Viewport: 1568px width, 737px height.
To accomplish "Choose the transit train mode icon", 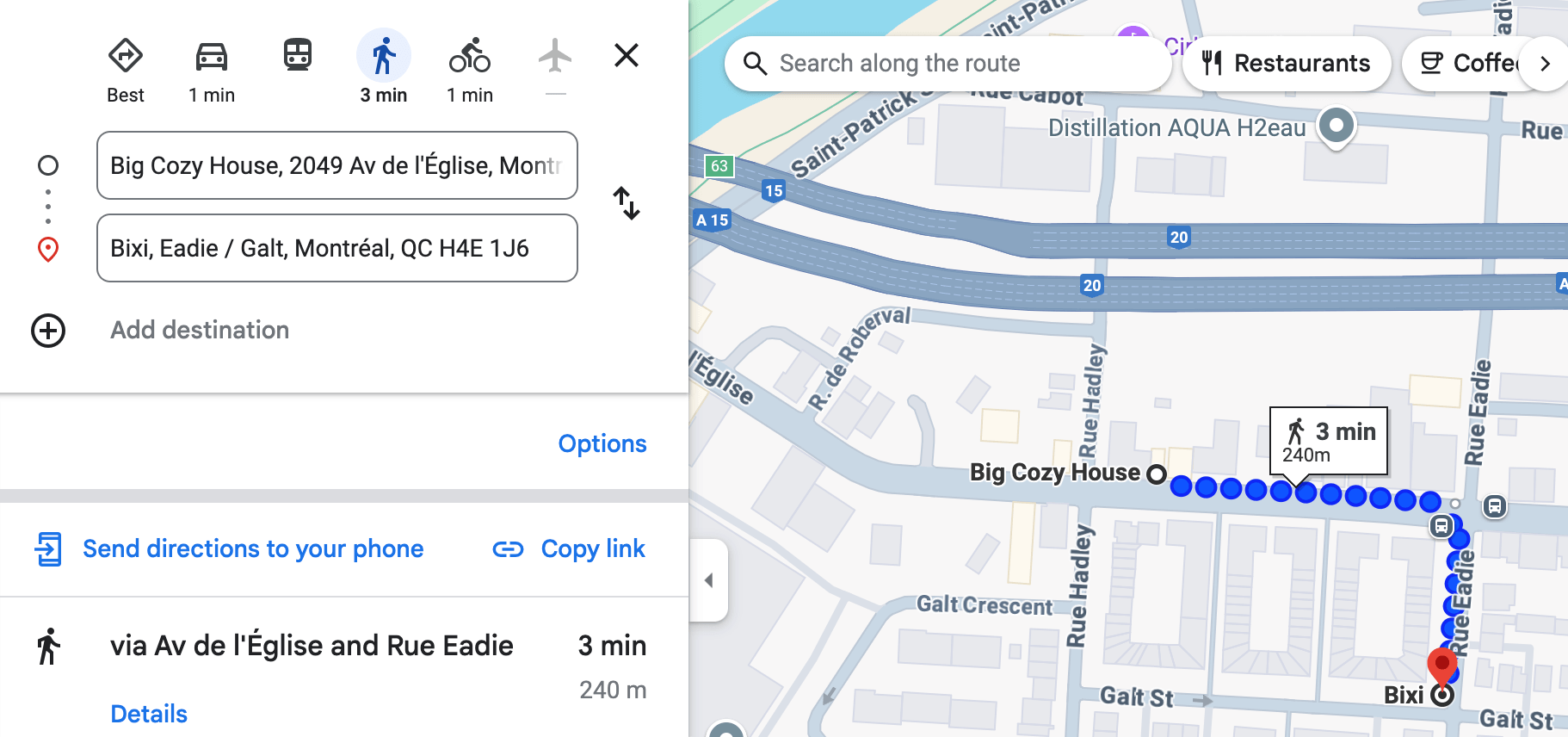I will (298, 55).
